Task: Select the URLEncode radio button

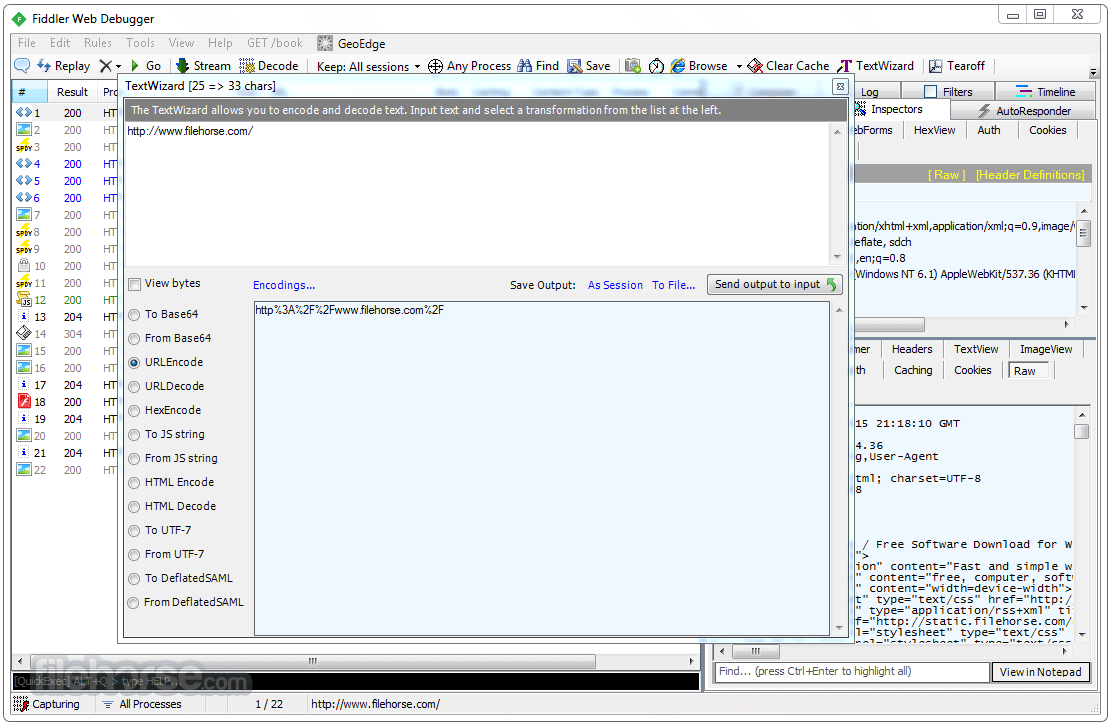Action: (134, 363)
